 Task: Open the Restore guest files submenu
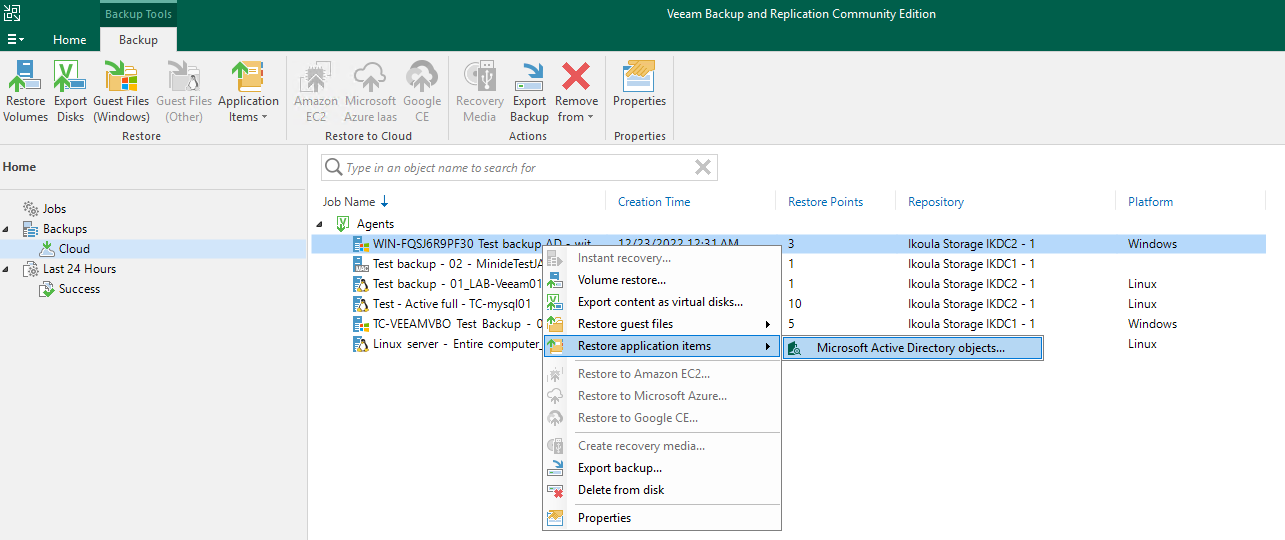[x=661, y=324]
